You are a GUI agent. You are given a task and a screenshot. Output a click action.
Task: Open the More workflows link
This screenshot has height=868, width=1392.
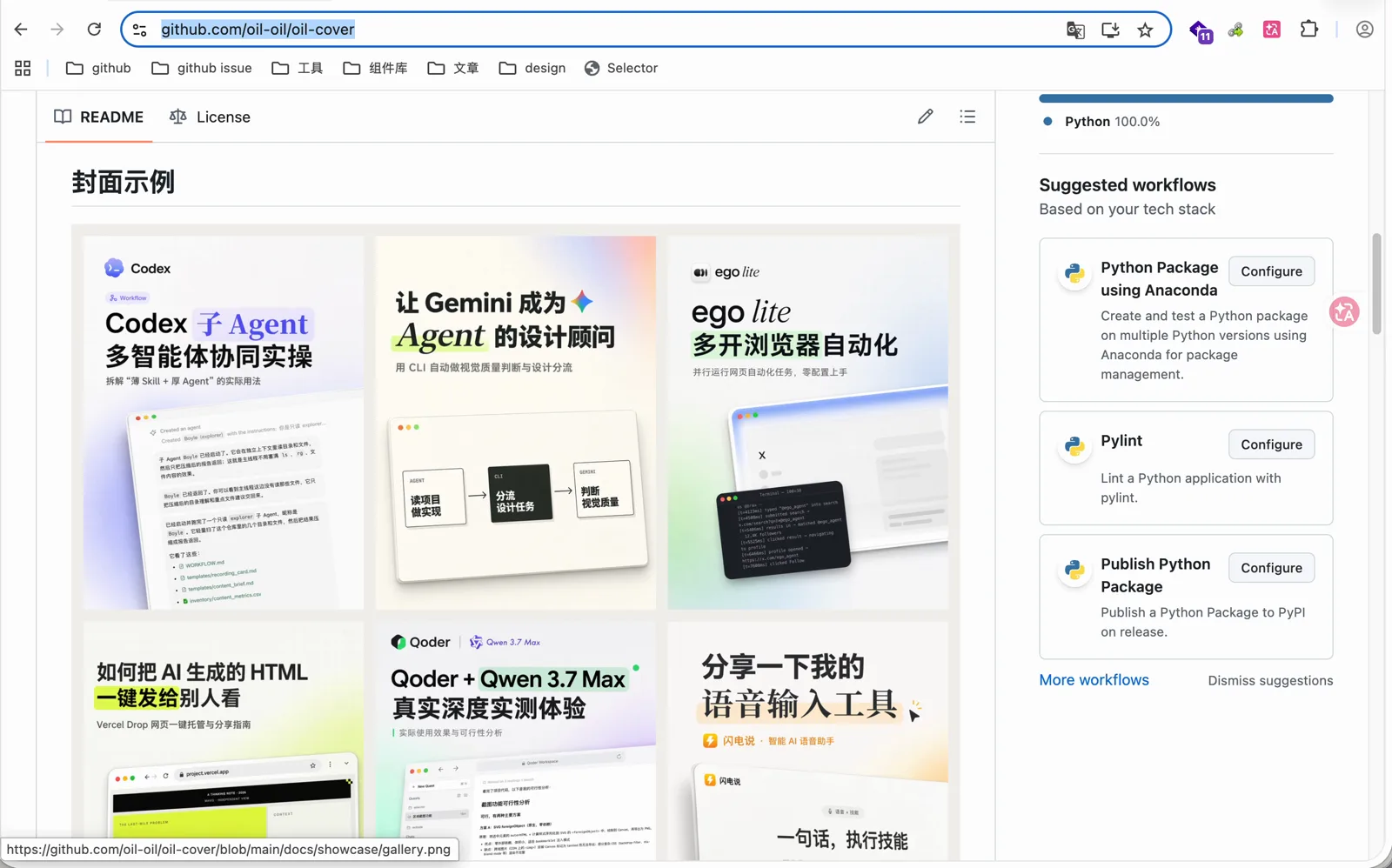pos(1094,680)
